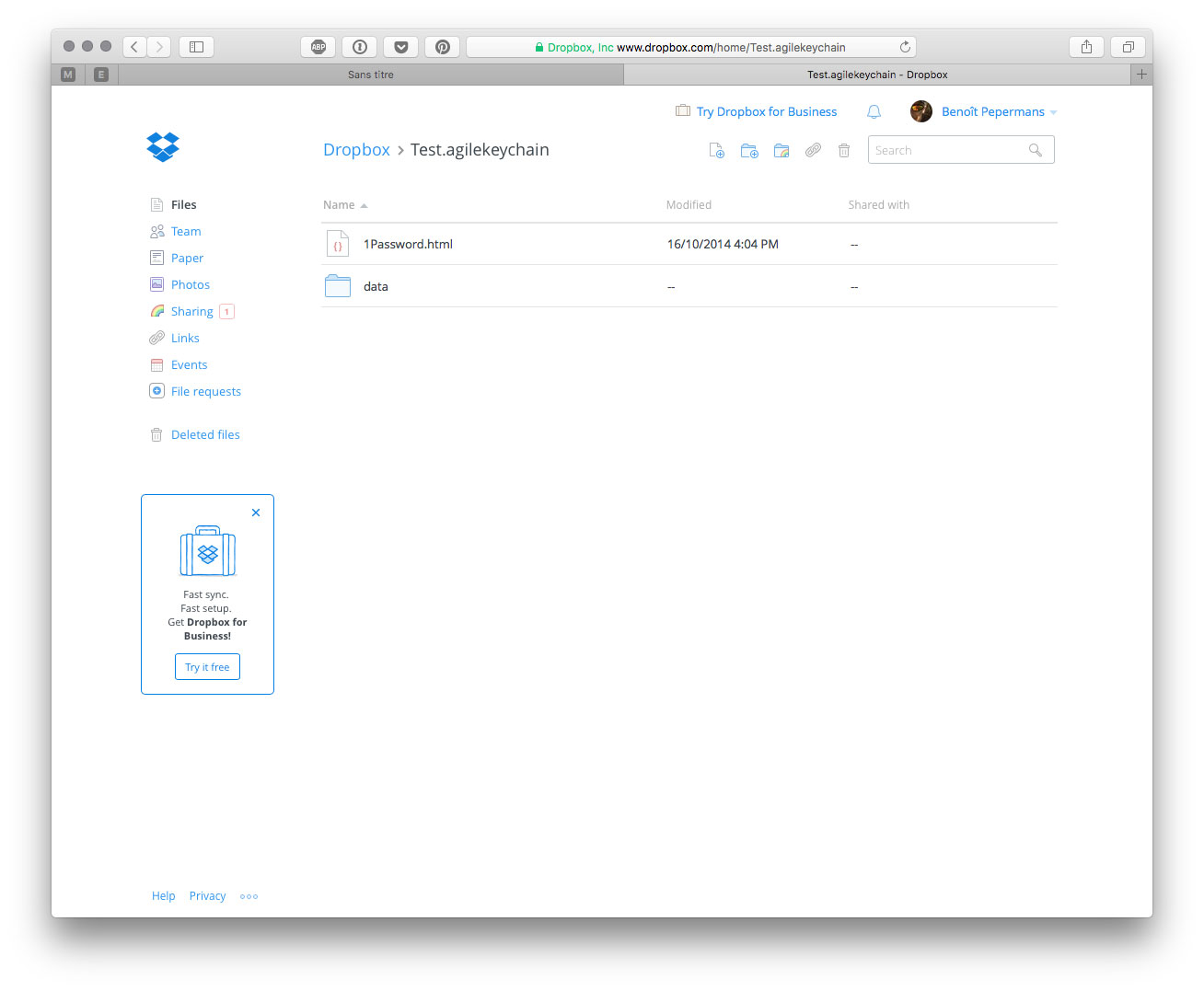Image resolution: width=1204 pixels, height=991 pixels.
Task: Close the Dropbox for Business promo
Action: pos(256,513)
